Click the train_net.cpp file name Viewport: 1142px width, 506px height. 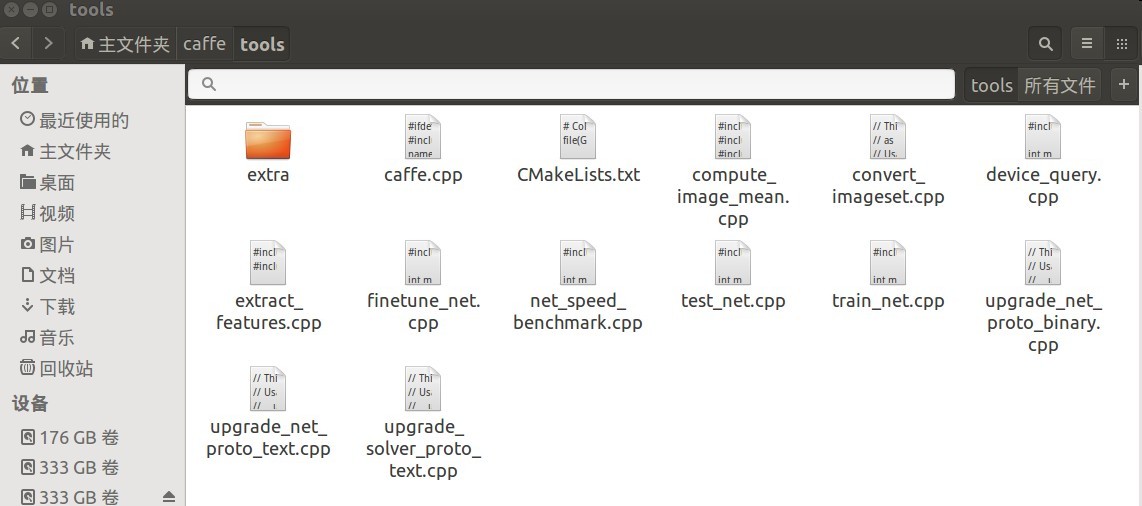point(889,301)
